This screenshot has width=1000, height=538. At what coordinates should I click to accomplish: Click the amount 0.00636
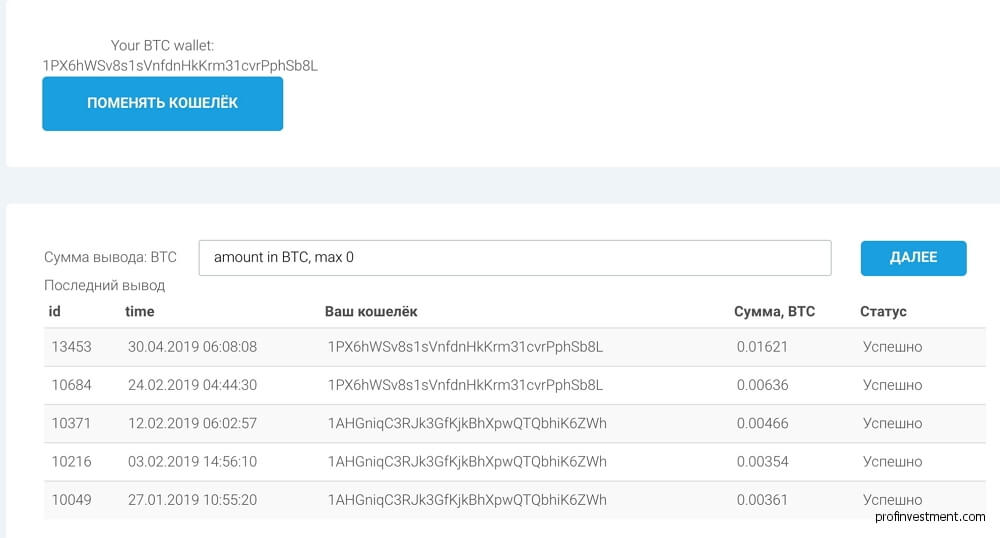click(763, 385)
